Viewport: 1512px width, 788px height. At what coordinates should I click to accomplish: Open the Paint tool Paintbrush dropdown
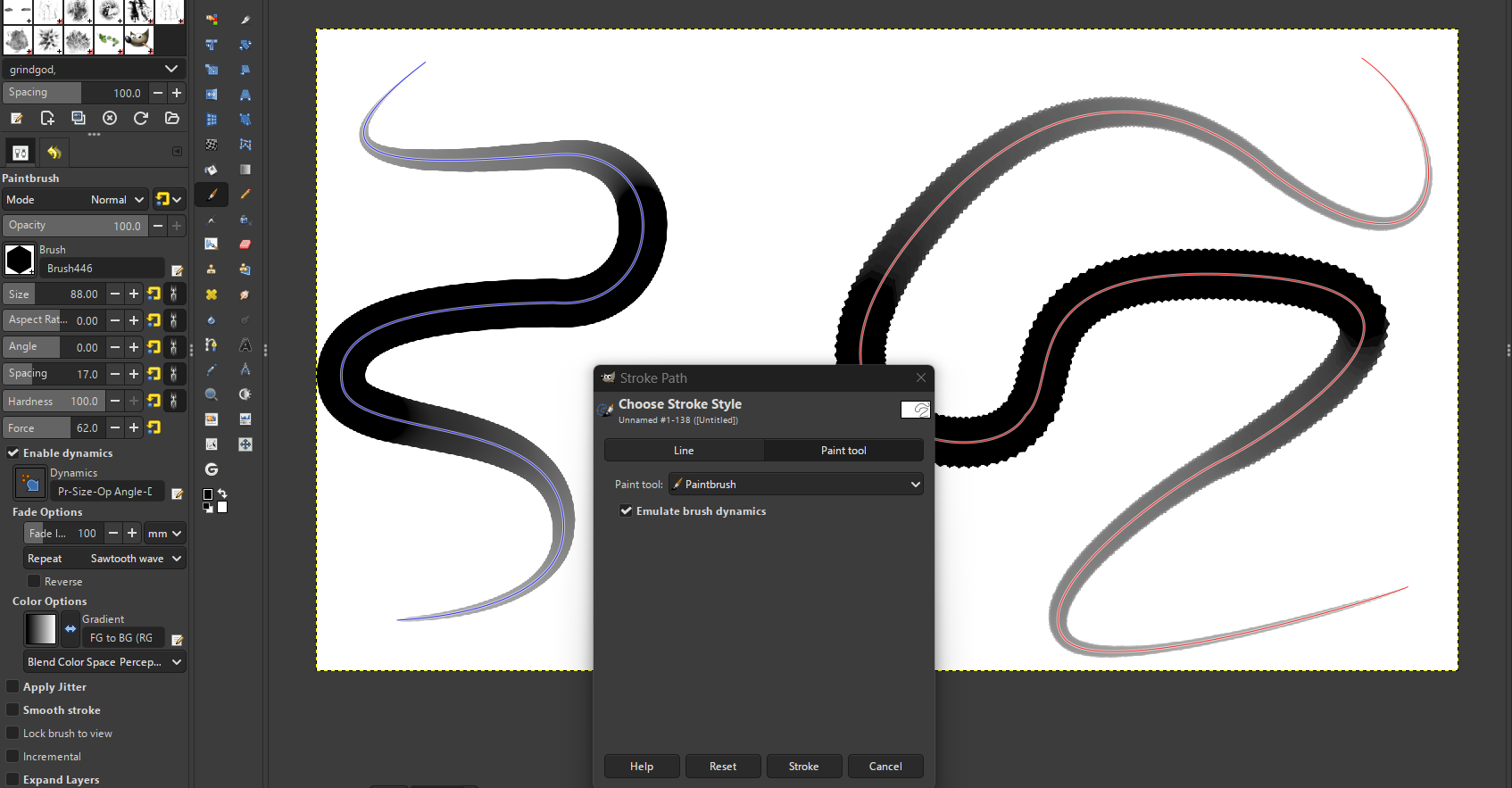[x=796, y=485]
